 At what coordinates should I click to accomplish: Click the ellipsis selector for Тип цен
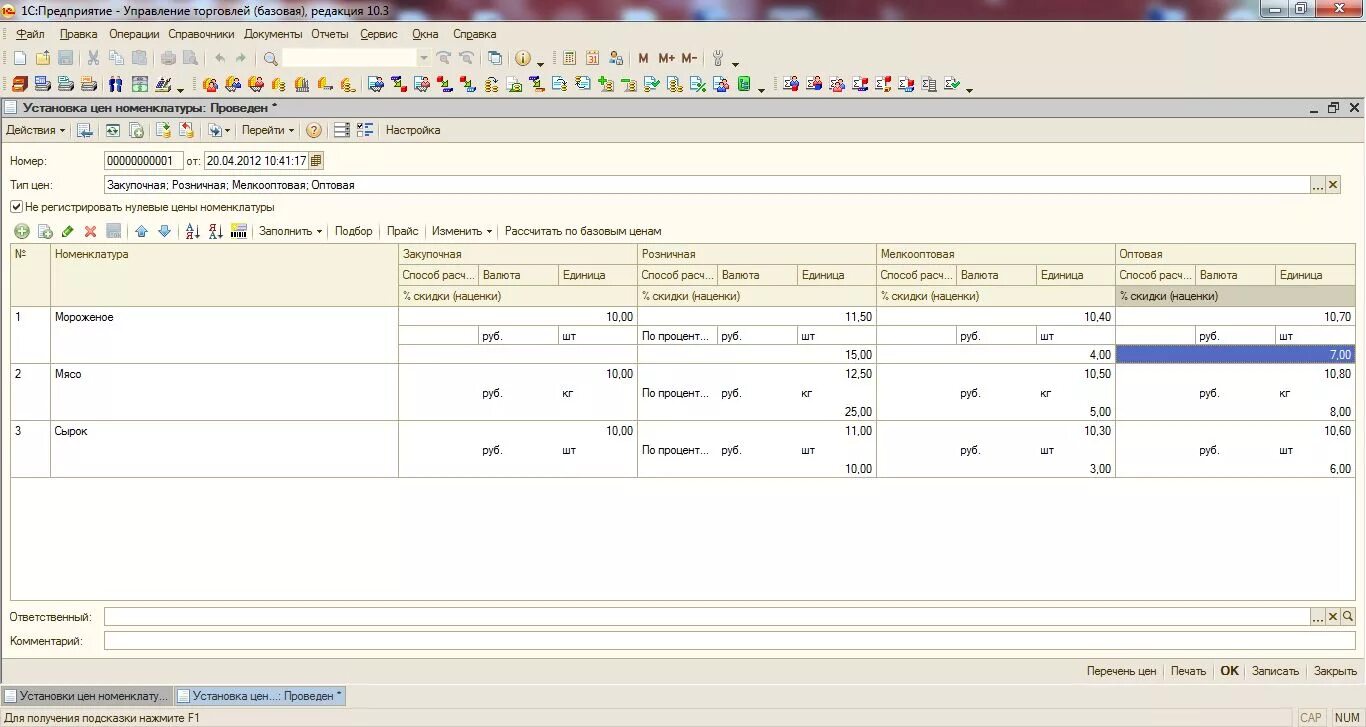tap(1318, 185)
